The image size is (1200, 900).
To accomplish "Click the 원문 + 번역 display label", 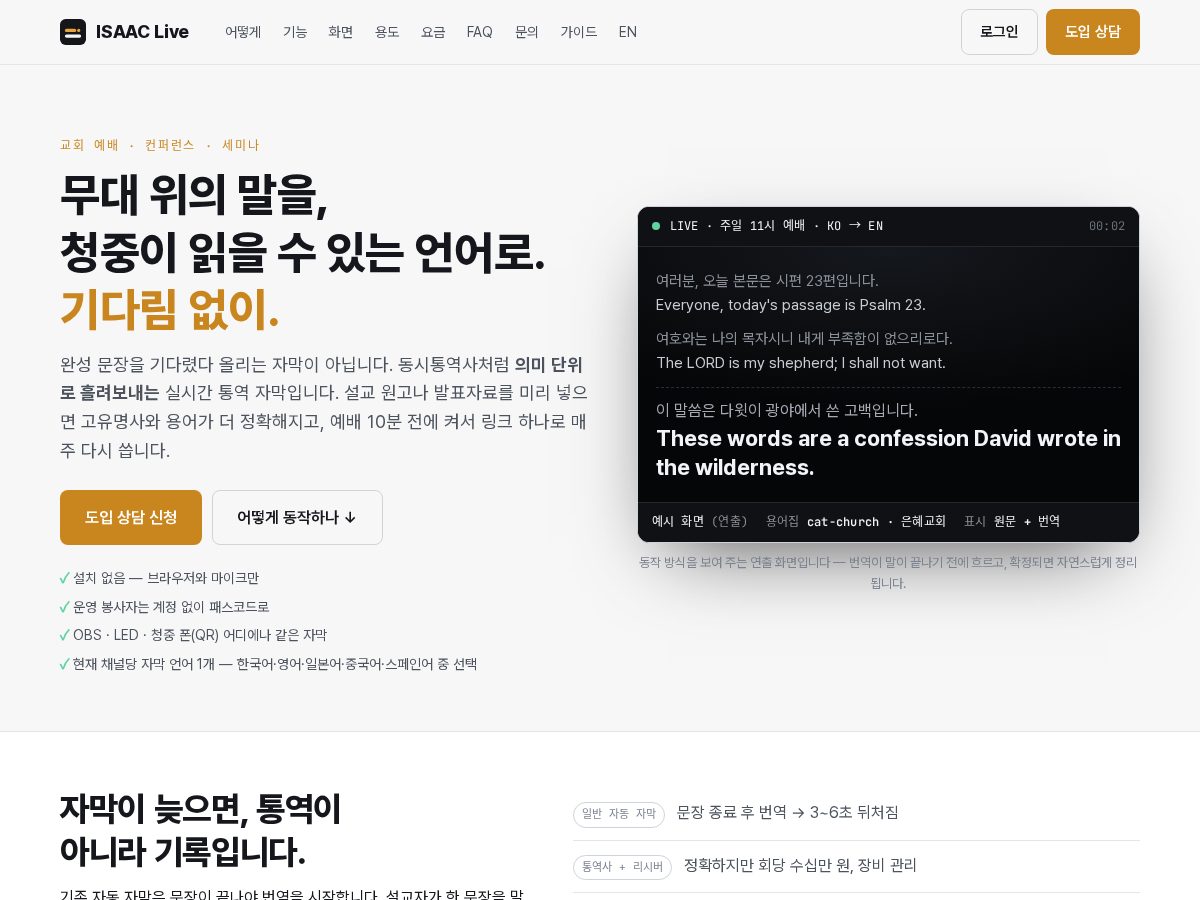I will [x=1027, y=521].
